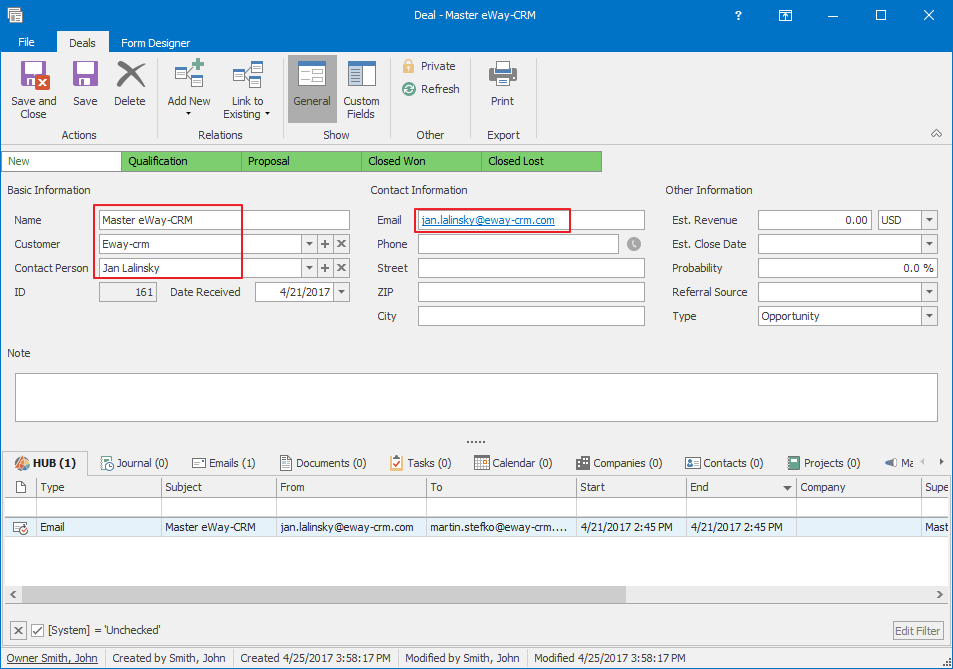Image resolution: width=953 pixels, height=669 pixels.
Task: Open the Documents (0) tab
Action: [323, 463]
